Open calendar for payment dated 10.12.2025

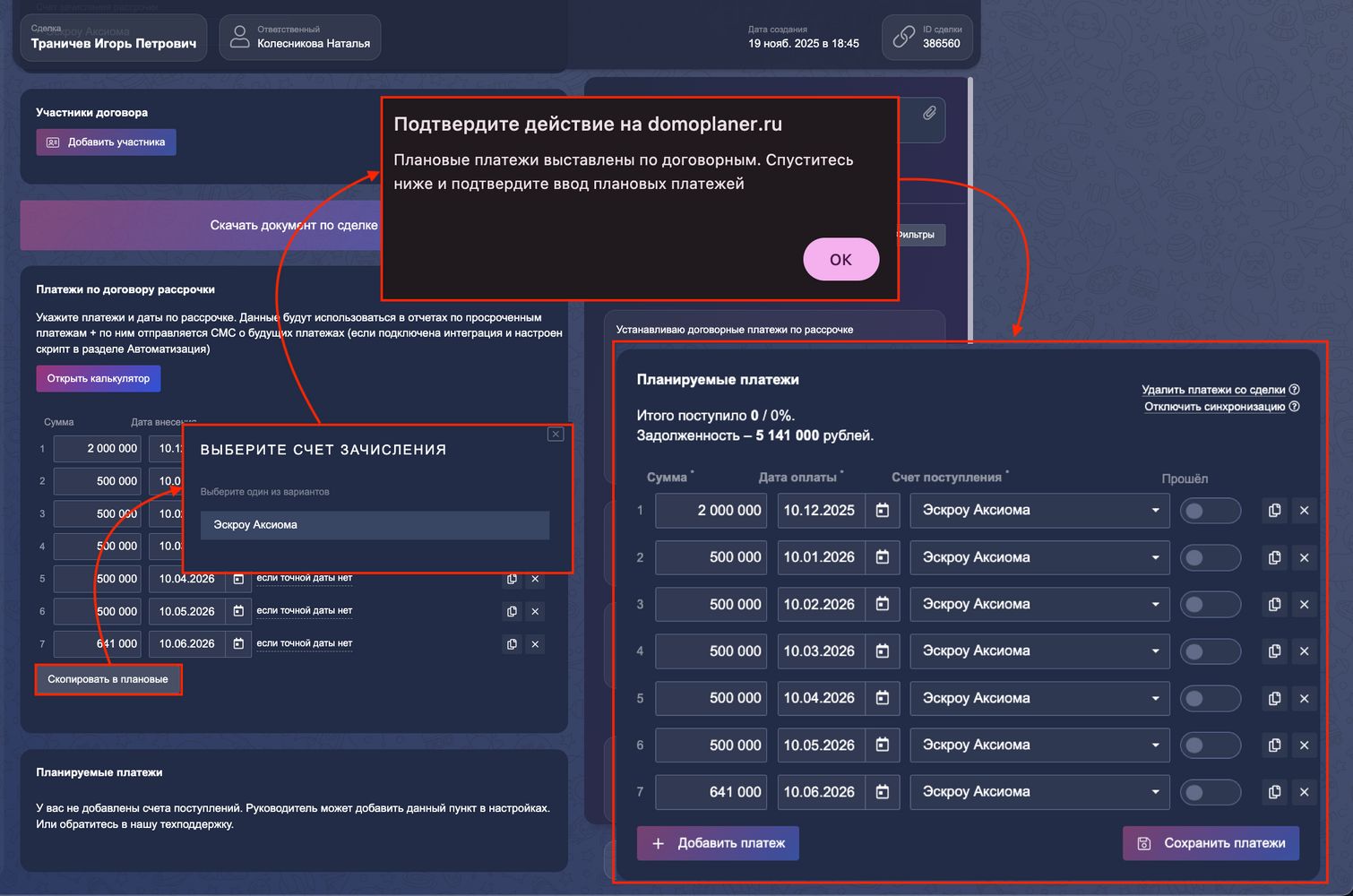point(883,511)
